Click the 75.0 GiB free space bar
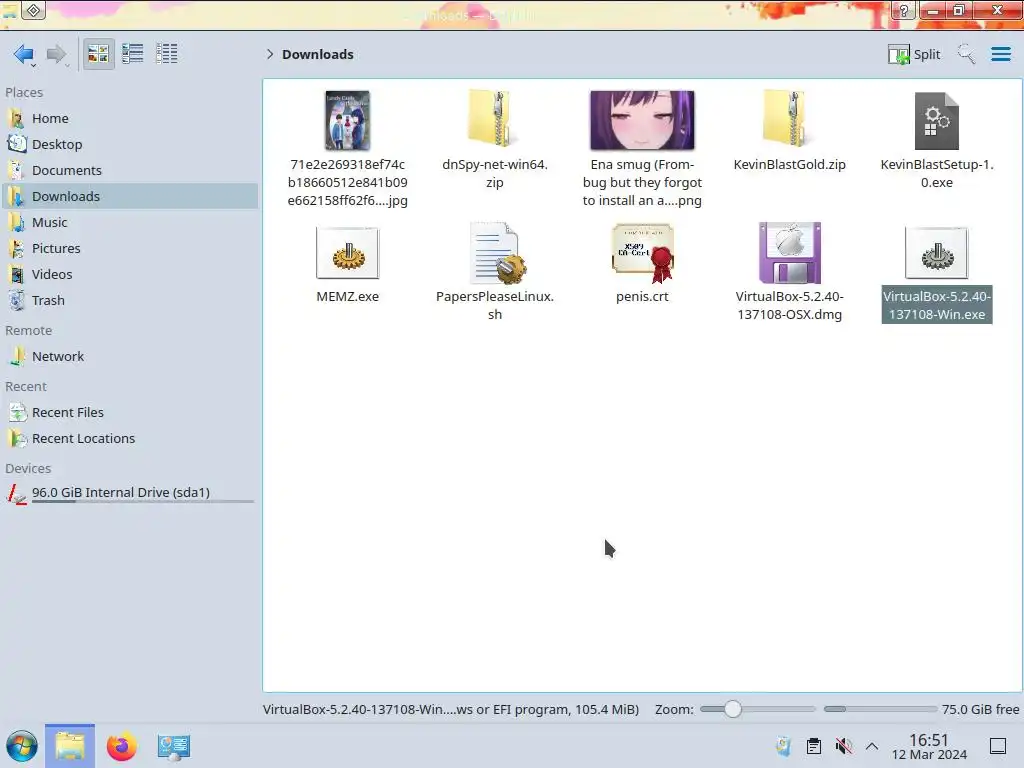This screenshot has height=768, width=1024. pos(880,709)
